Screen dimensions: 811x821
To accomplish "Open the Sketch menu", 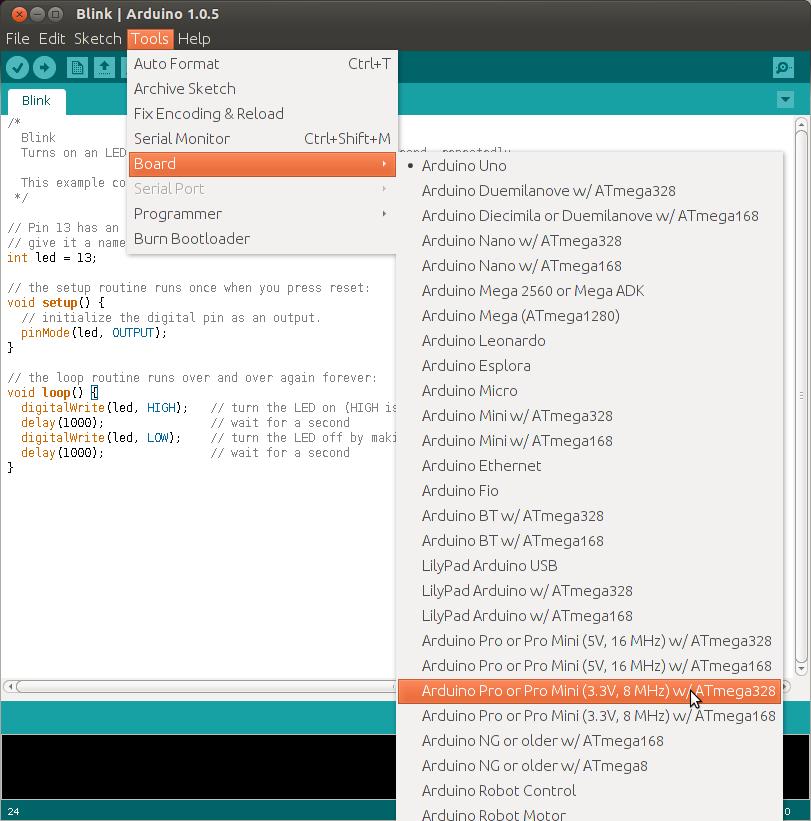I will 98,39.
